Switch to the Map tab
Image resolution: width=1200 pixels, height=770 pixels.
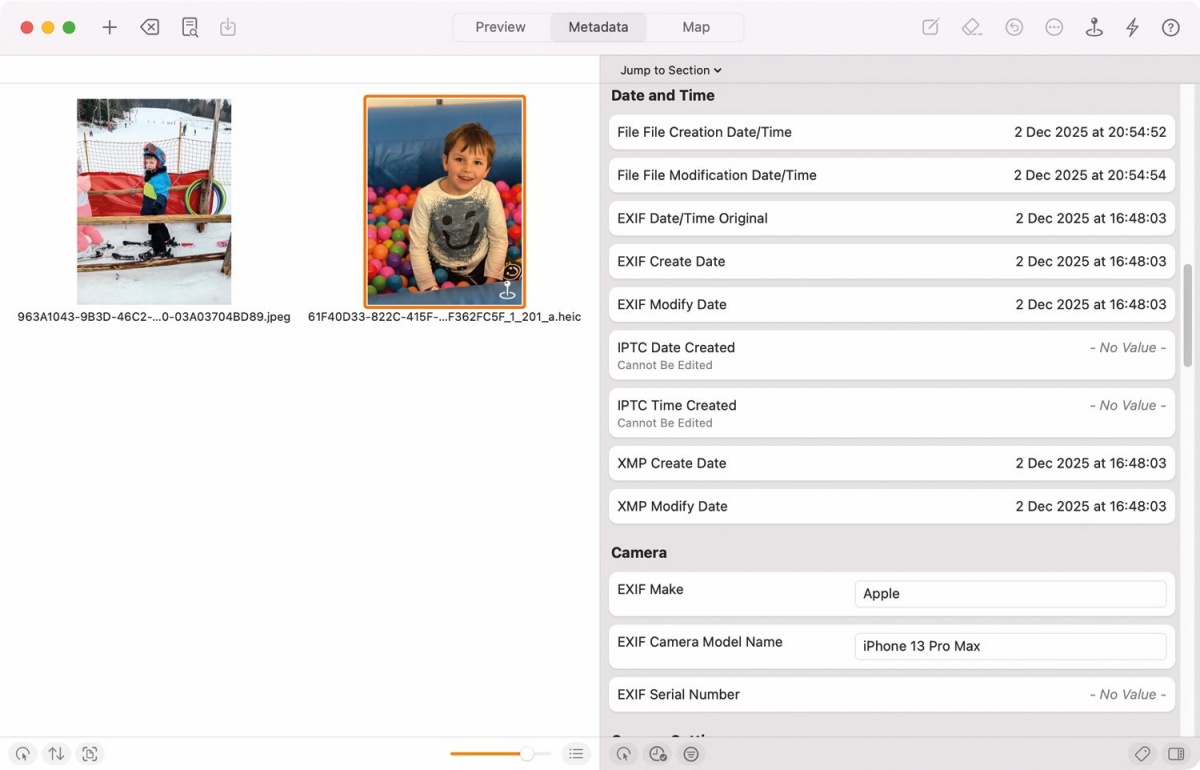click(696, 27)
